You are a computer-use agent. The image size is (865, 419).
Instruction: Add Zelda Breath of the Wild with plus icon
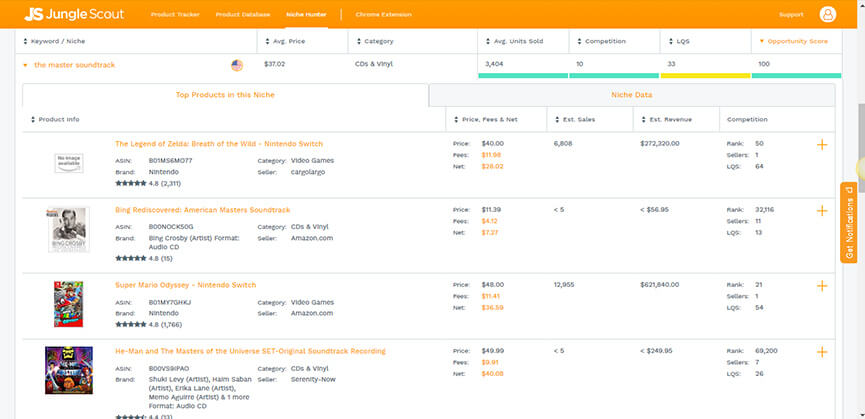[822, 144]
